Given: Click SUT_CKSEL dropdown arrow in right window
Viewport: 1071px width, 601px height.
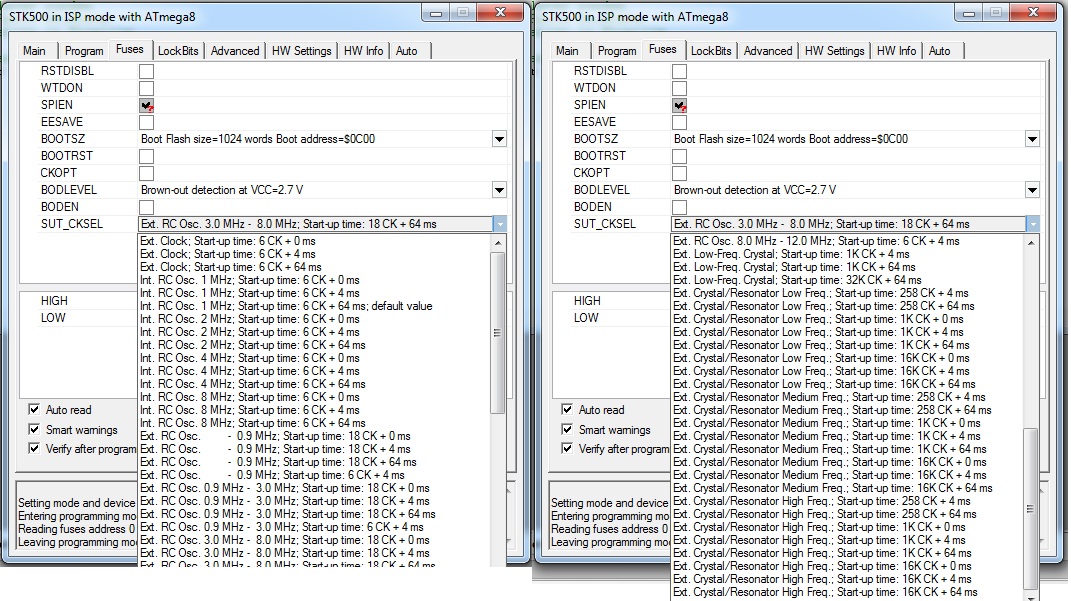Looking at the screenshot, I should click(1032, 224).
